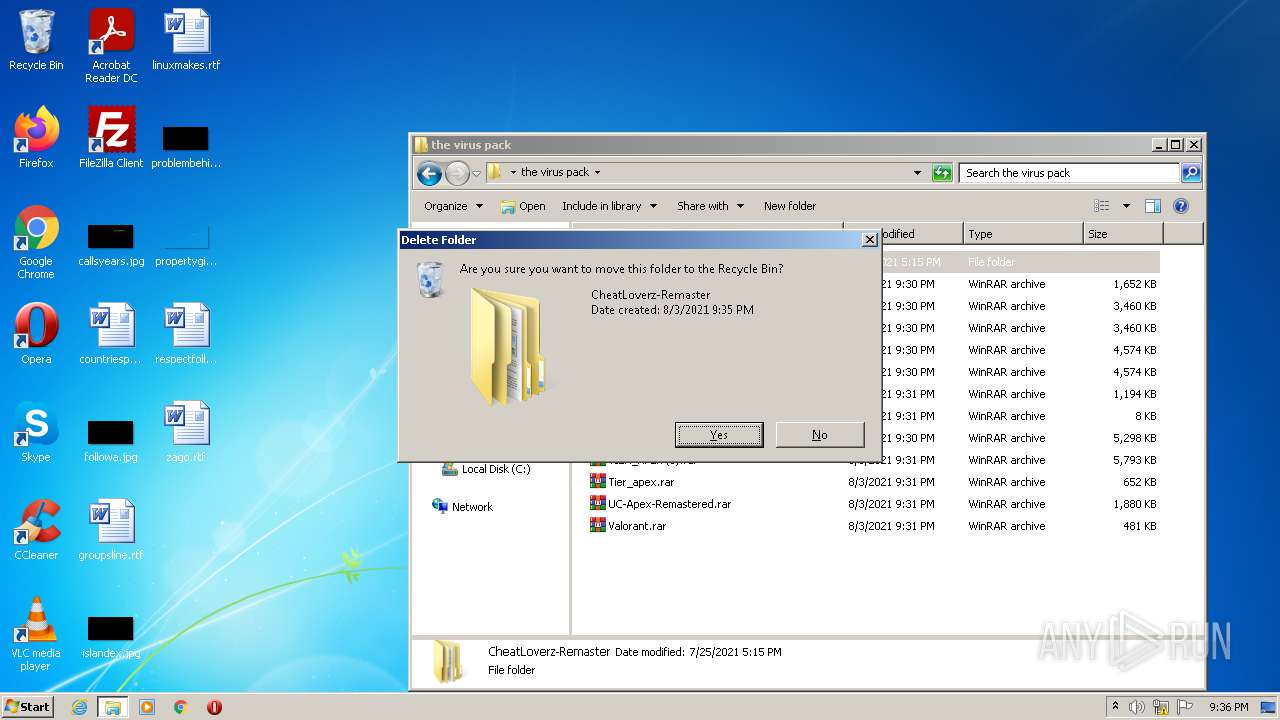Open Opera from the taskbar
Screen dimensions: 1280x720
(x=214, y=707)
